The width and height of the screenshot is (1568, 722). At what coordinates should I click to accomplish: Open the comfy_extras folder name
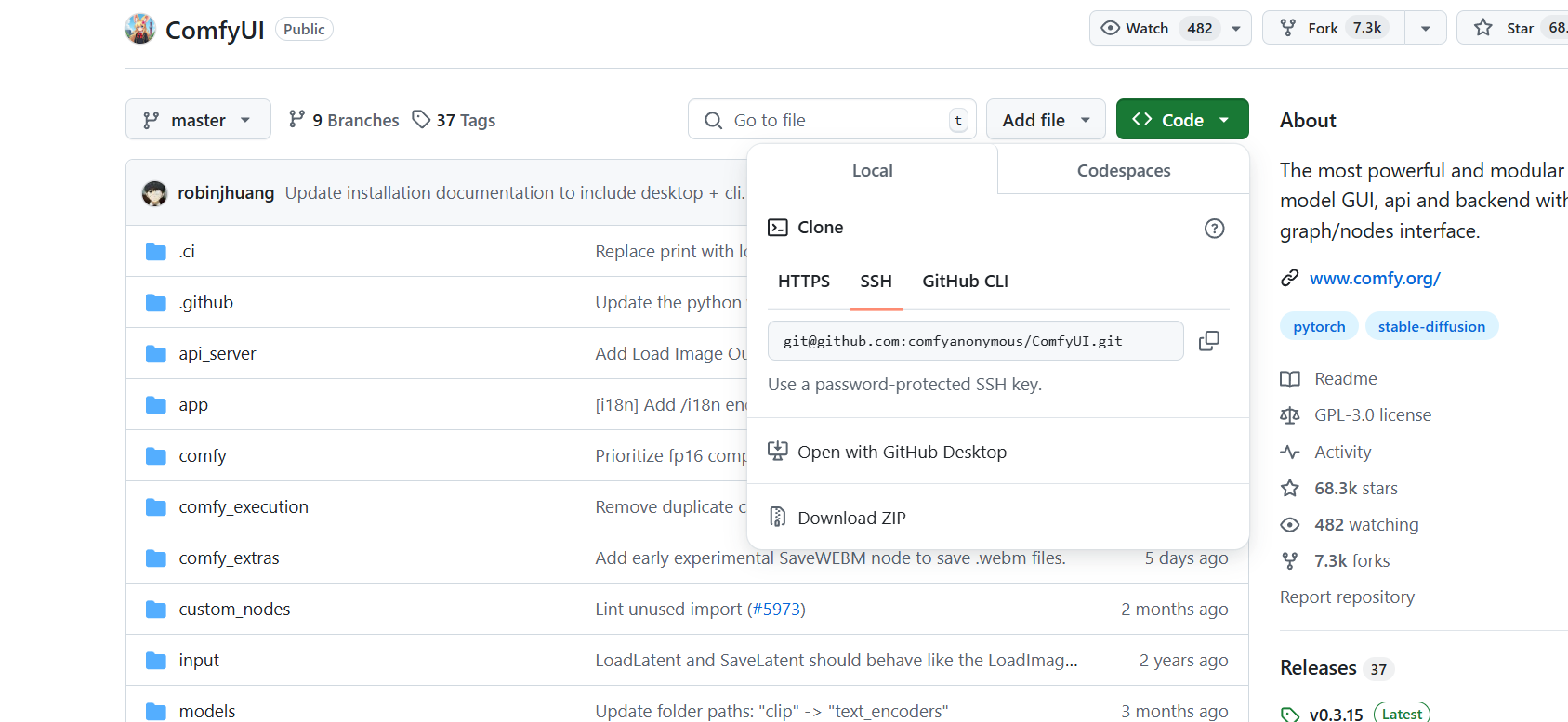pyautogui.click(x=229, y=558)
